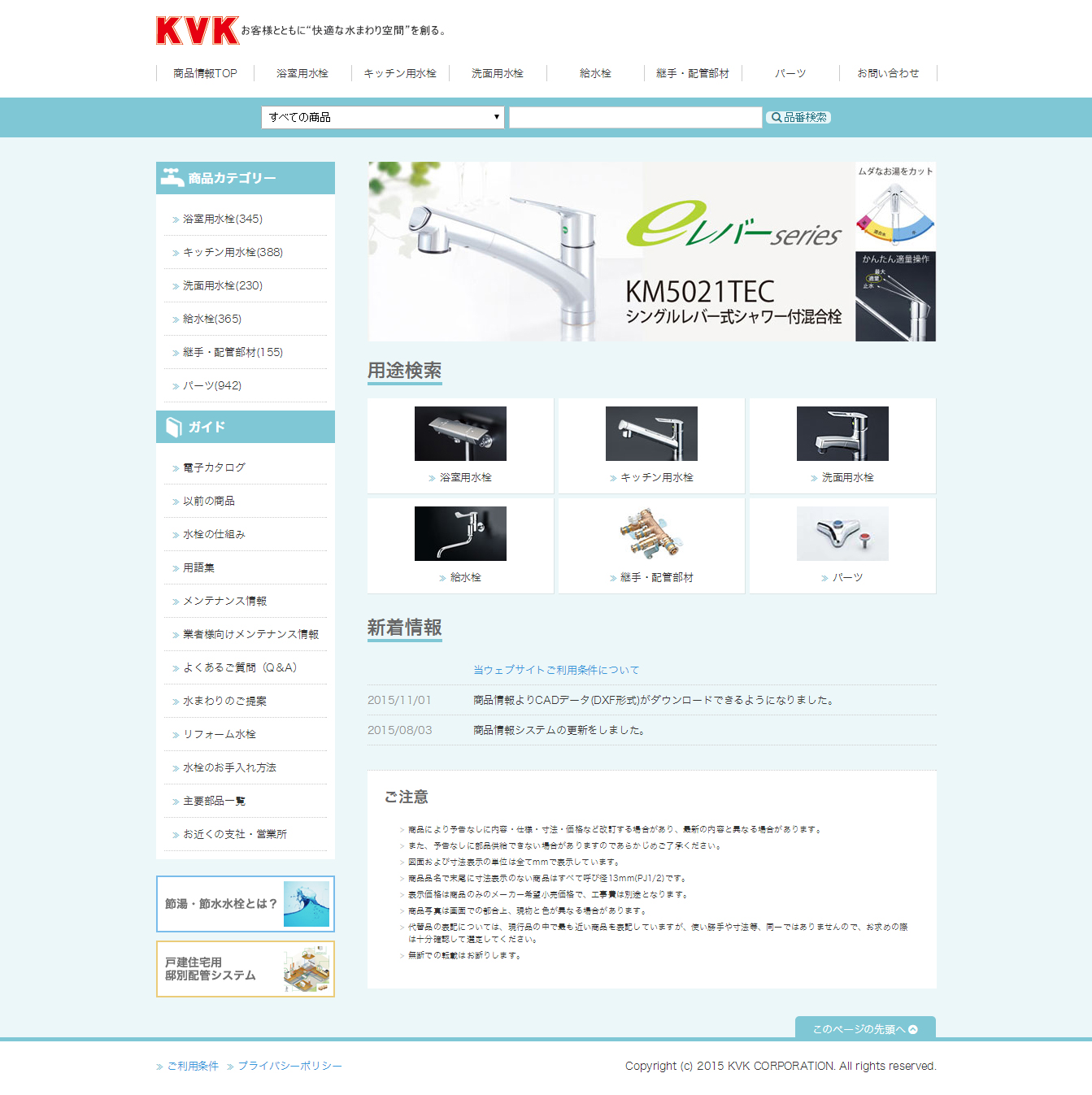
Task: Open the お問い合わせ top menu item
Action: click(888, 73)
